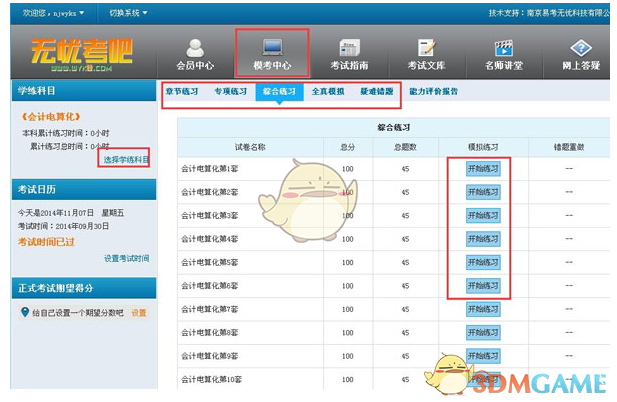Screen dimensions: 617x402
Task: Click location pin icon beside 给自己设置一个期望分数吧
Action: 25,312
